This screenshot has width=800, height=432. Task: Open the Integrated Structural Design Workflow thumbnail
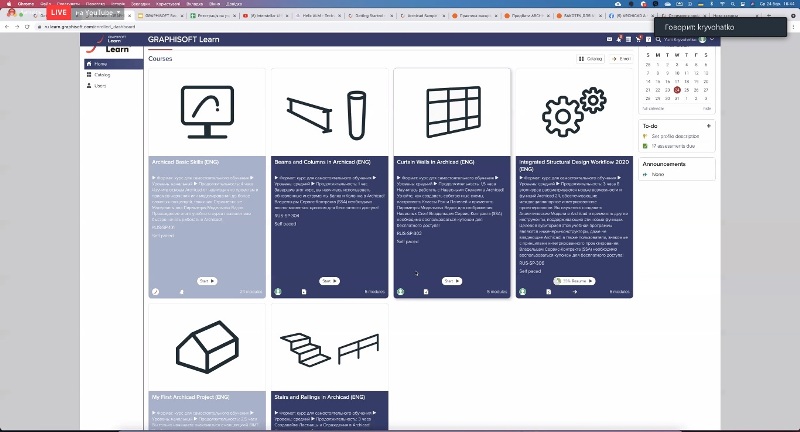pos(574,112)
